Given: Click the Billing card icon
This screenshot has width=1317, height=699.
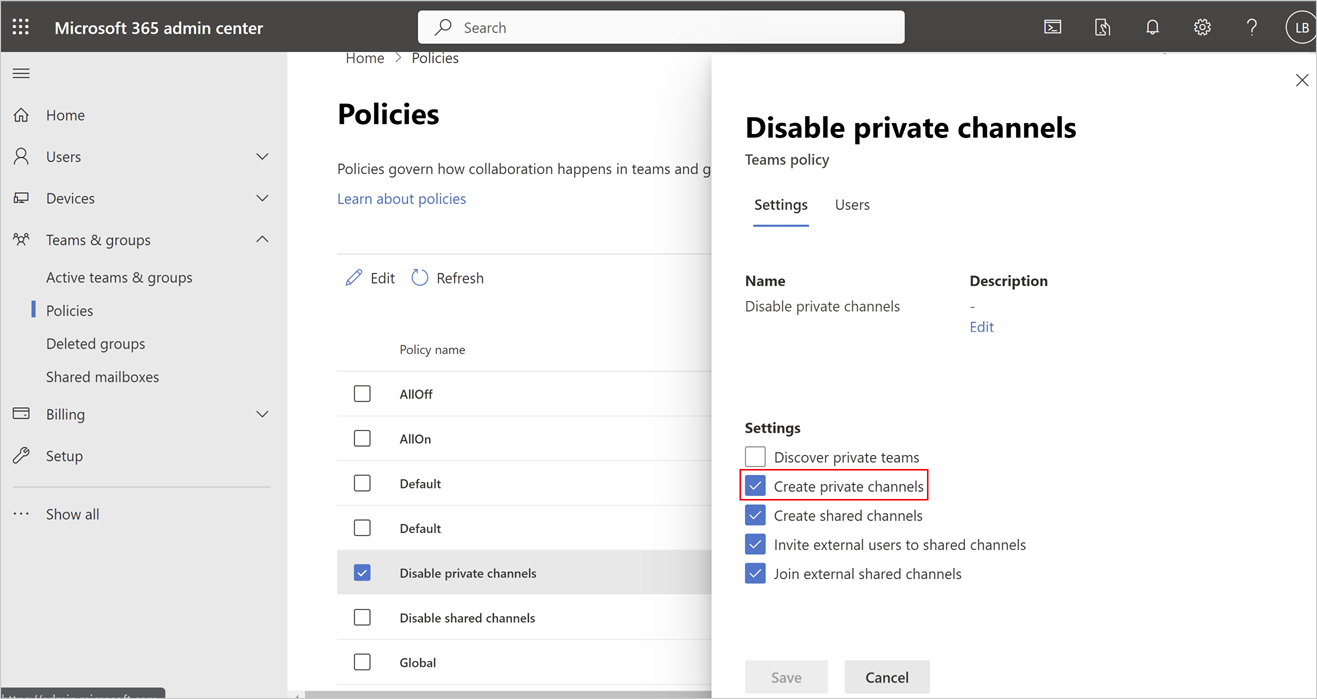Looking at the screenshot, I should (x=21, y=413).
